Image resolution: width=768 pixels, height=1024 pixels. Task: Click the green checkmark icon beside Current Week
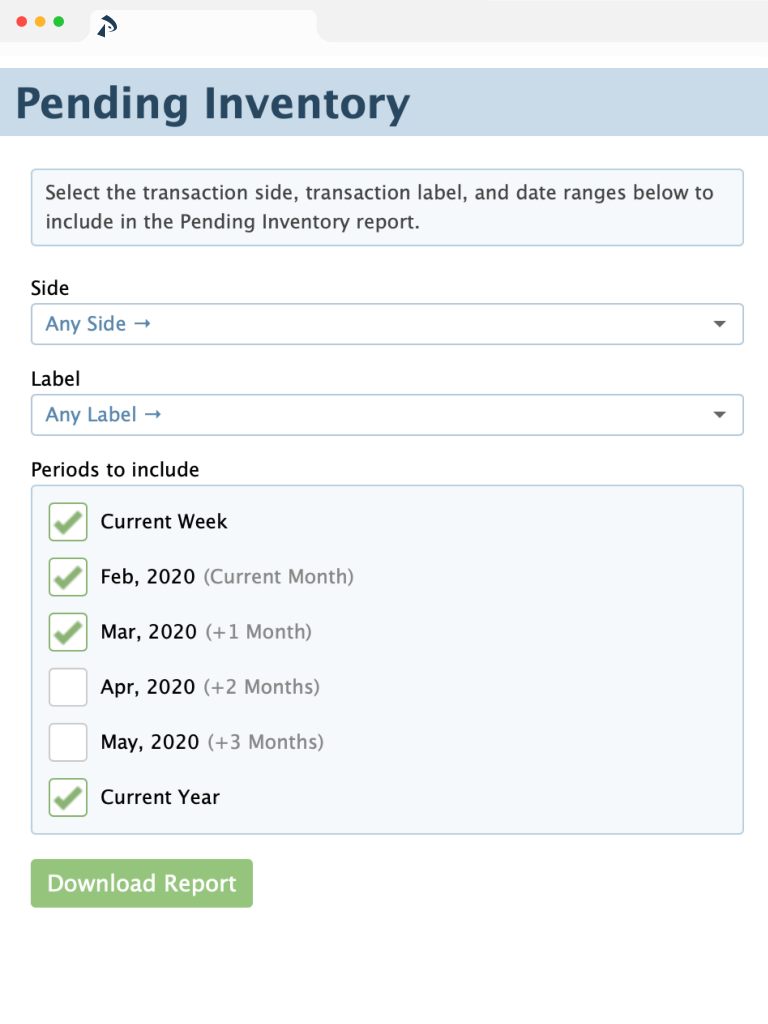pyautogui.click(x=67, y=521)
